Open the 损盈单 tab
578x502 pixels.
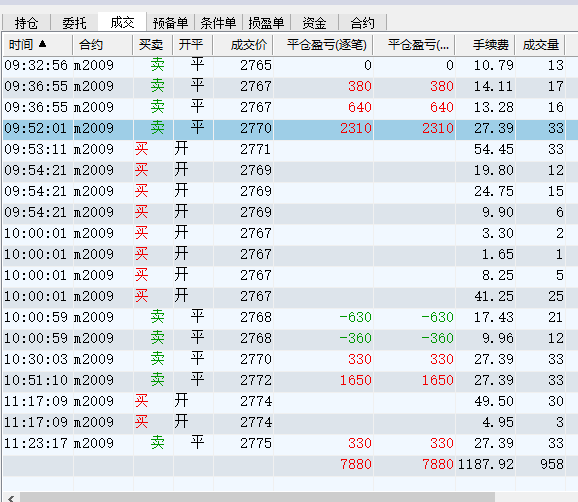pos(266,23)
